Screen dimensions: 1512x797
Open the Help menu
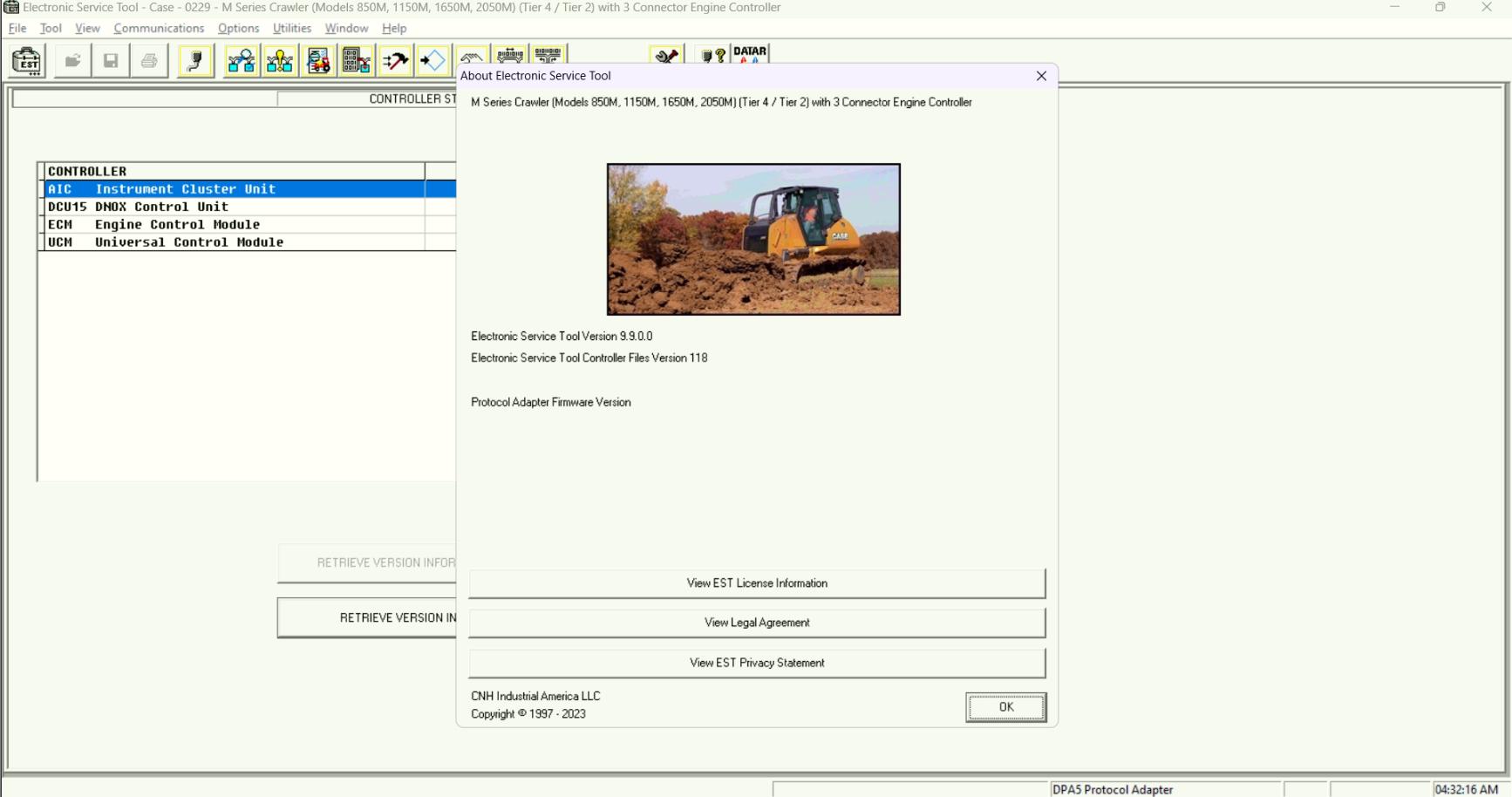click(x=394, y=28)
